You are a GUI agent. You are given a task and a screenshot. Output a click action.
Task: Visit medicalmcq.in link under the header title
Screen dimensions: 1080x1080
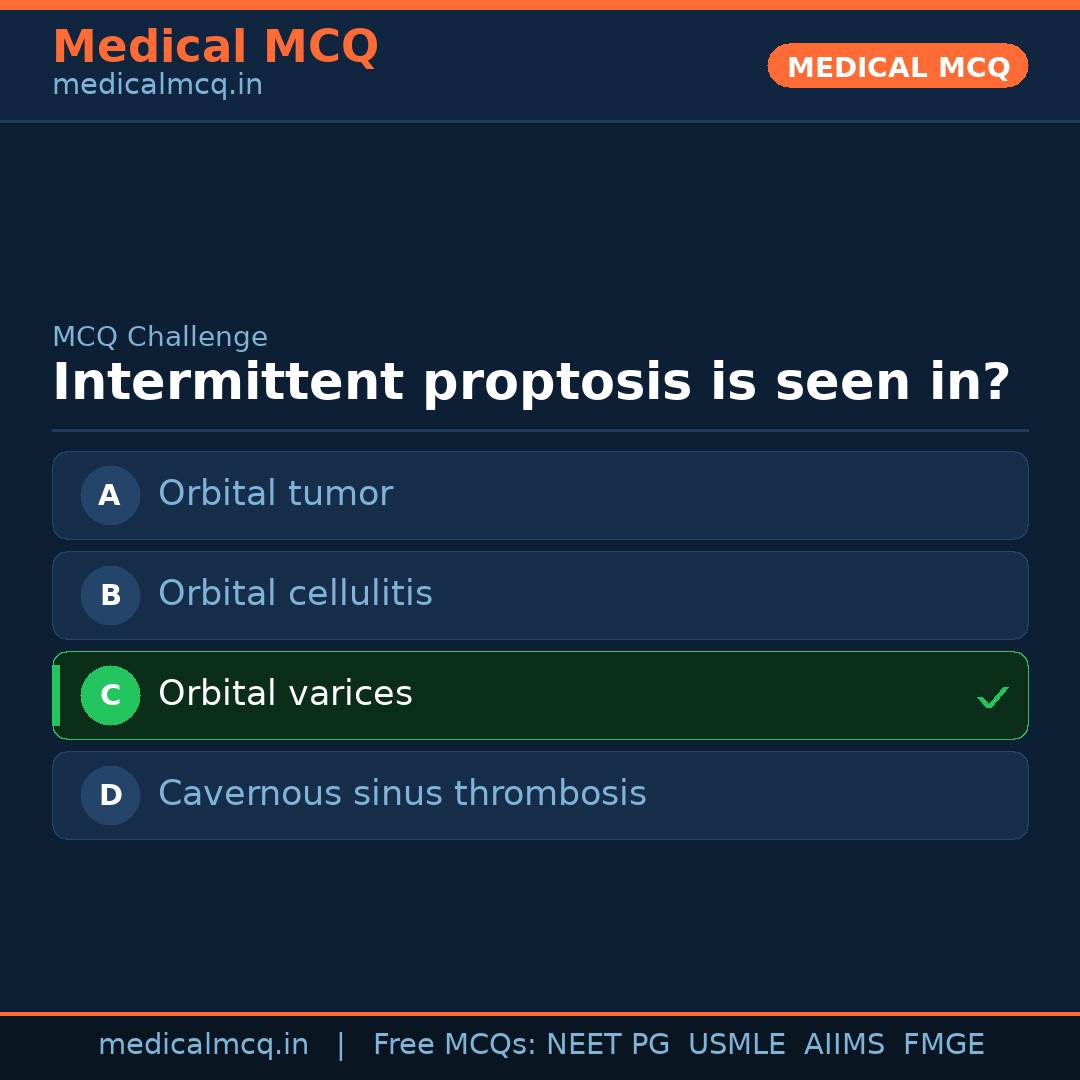pyautogui.click(x=157, y=86)
